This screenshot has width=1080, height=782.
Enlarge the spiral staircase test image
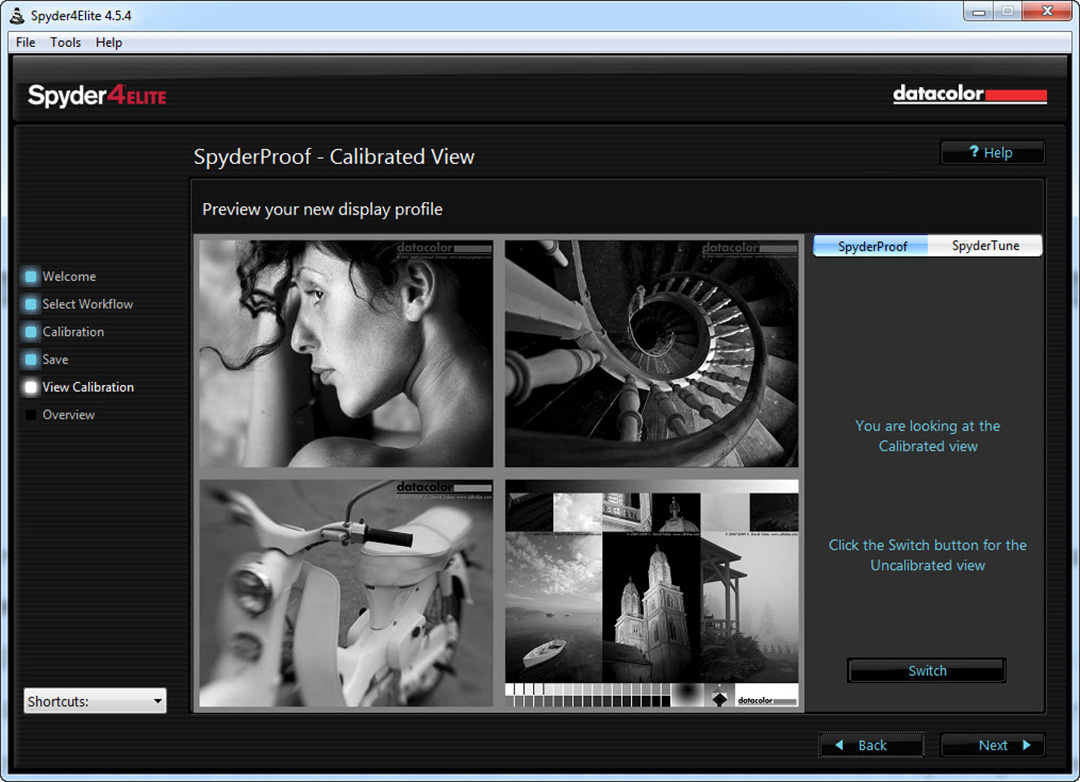click(x=651, y=353)
